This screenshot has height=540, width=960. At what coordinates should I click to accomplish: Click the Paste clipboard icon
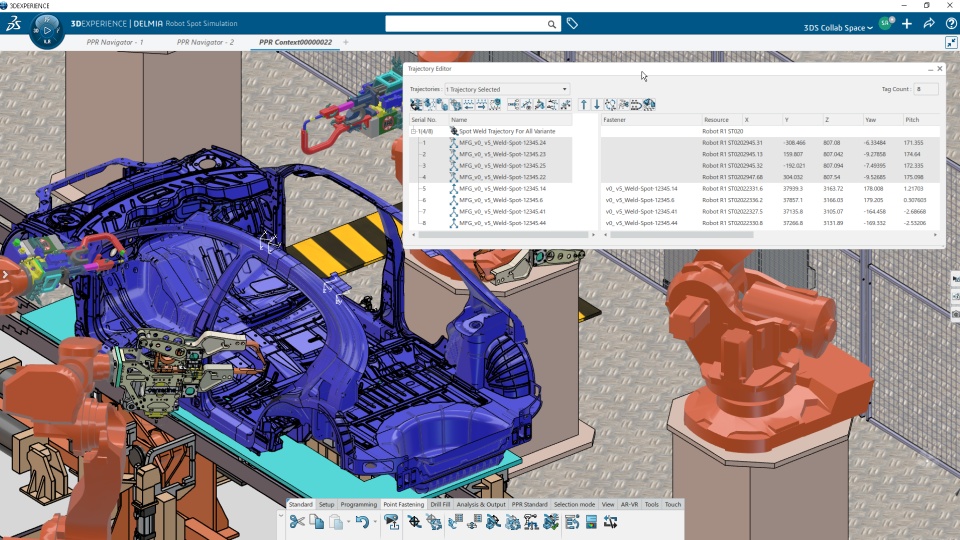tap(336, 522)
